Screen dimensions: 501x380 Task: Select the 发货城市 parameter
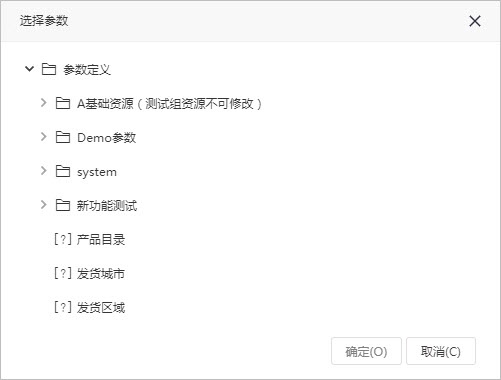click(101, 274)
